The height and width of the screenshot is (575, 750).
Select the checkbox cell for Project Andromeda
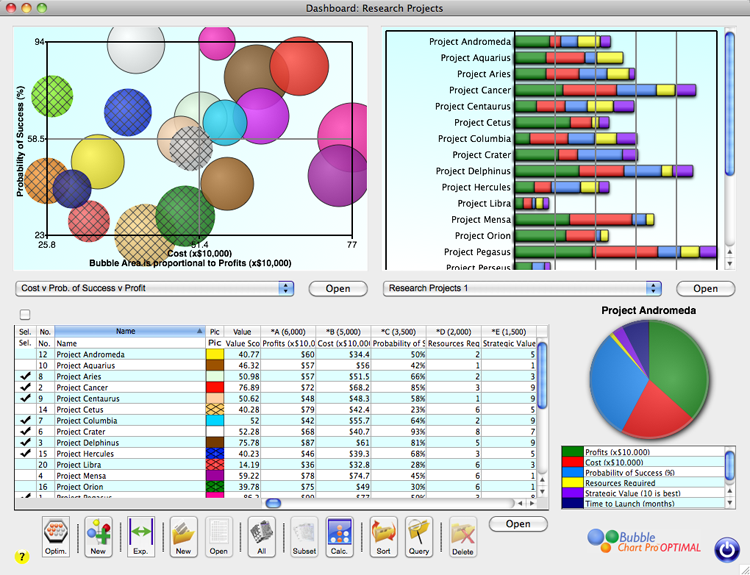tap(24, 354)
